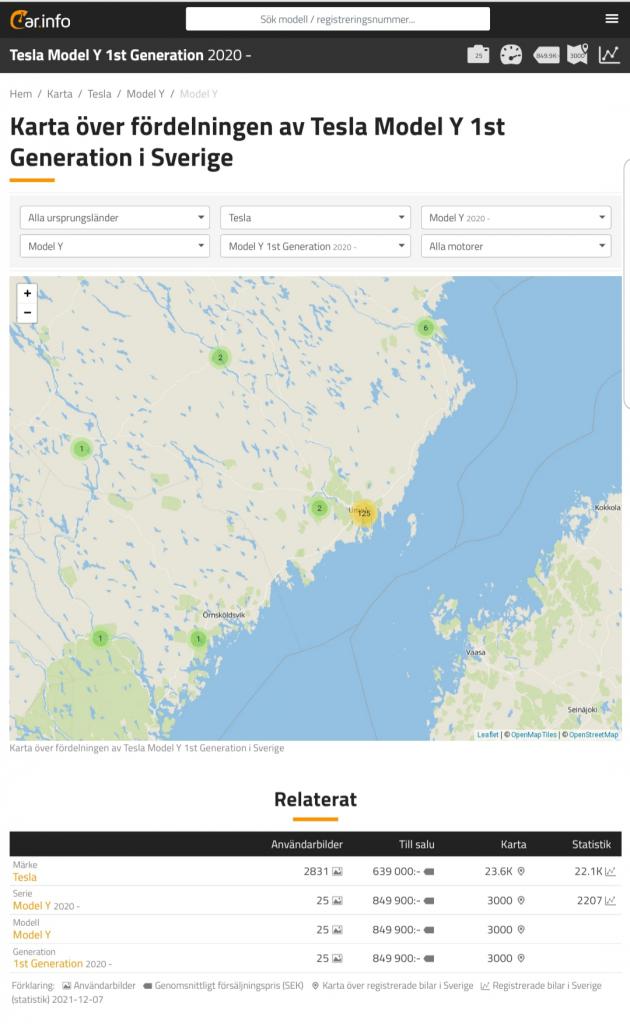Focus the model search field
Screen dimensions: 630x1024
click(x=338, y=19)
